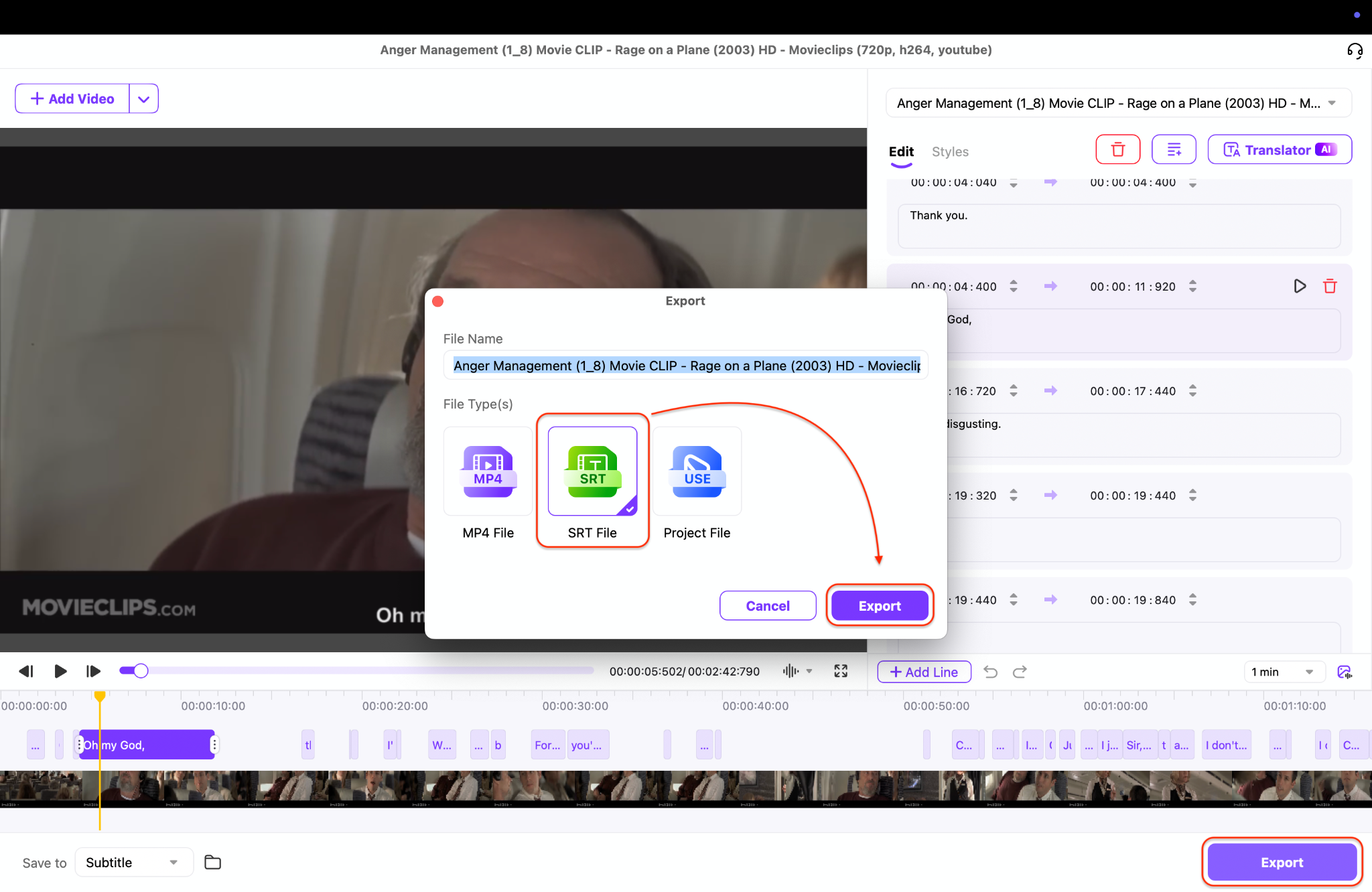Select the MP4 File type
Screen dimensions: 1372x892
(488, 472)
